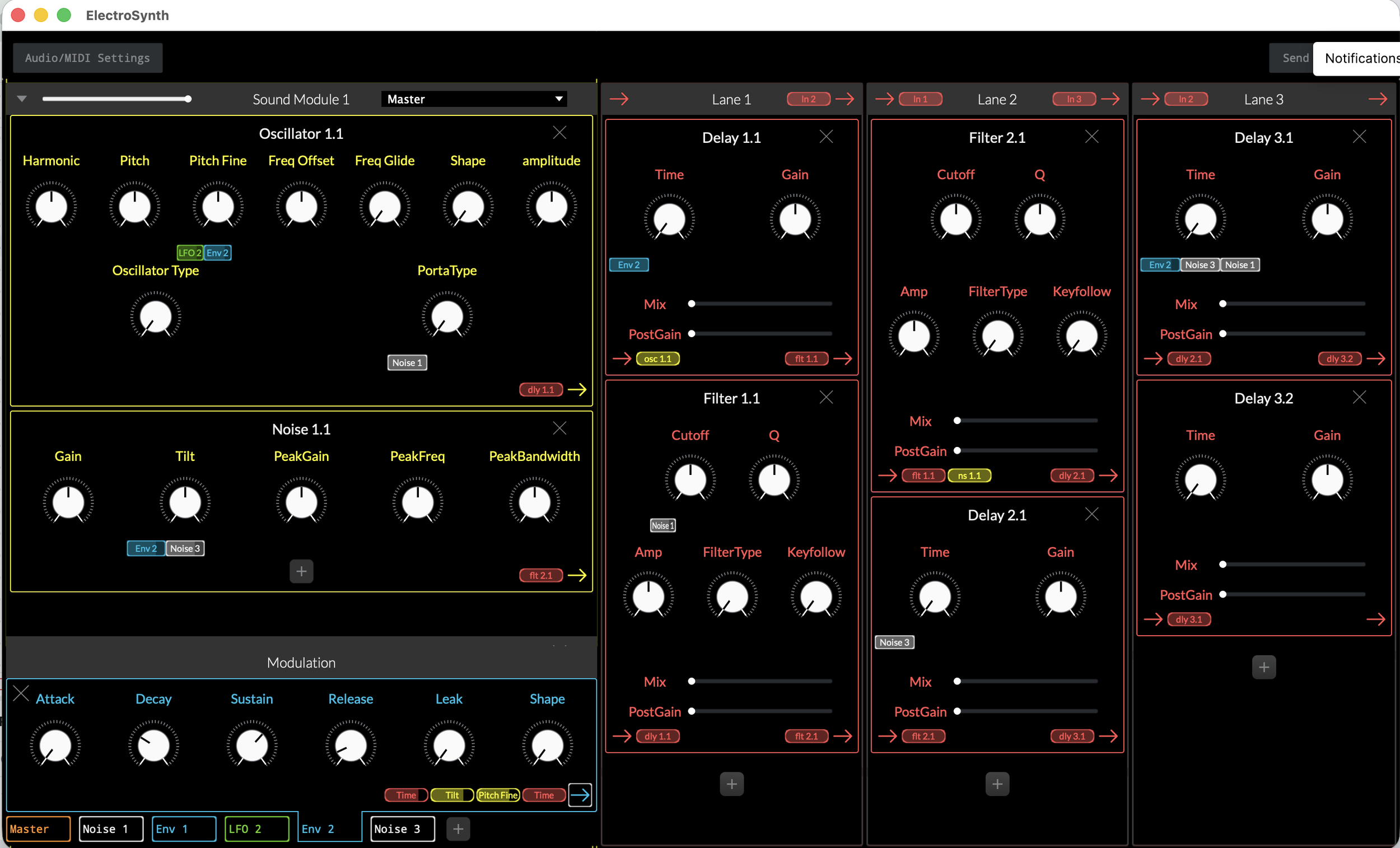Image resolution: width=1400 pixels, height=848 pixels.
Task: Collapse Sound Module 1 triangle
Action: [x=22, y=99]
